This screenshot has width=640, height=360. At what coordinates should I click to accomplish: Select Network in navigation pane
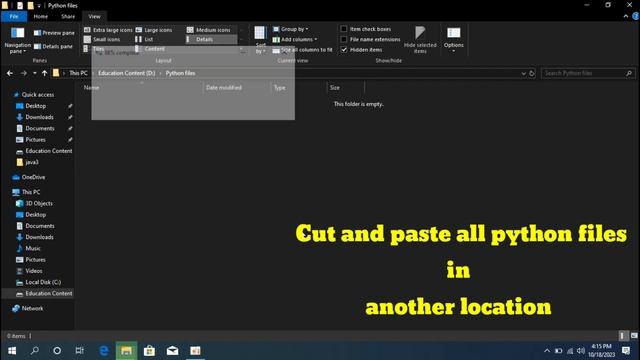click(x=32, y=308)
